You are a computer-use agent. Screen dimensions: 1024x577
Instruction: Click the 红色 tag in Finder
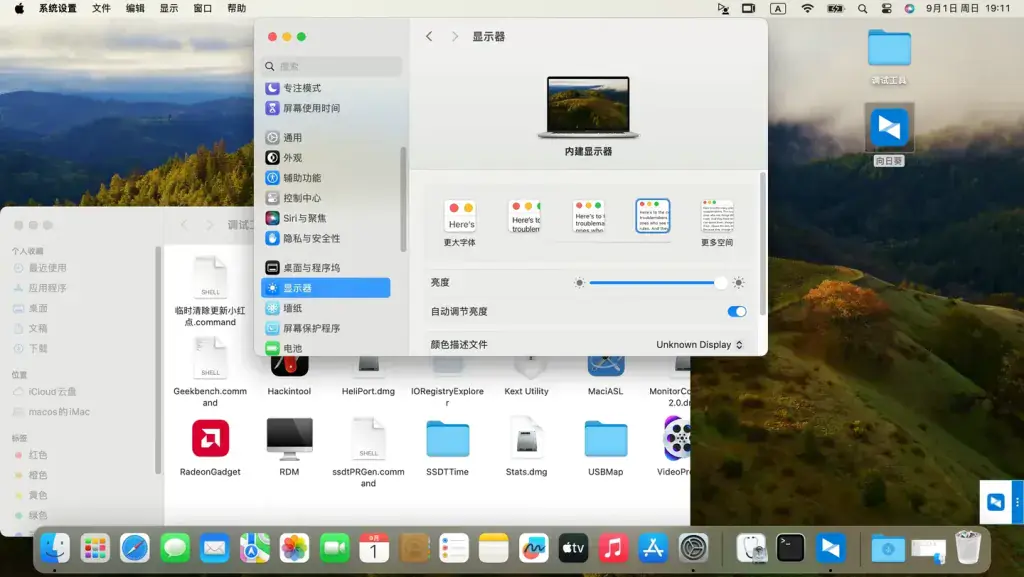(x=30, y=455)
